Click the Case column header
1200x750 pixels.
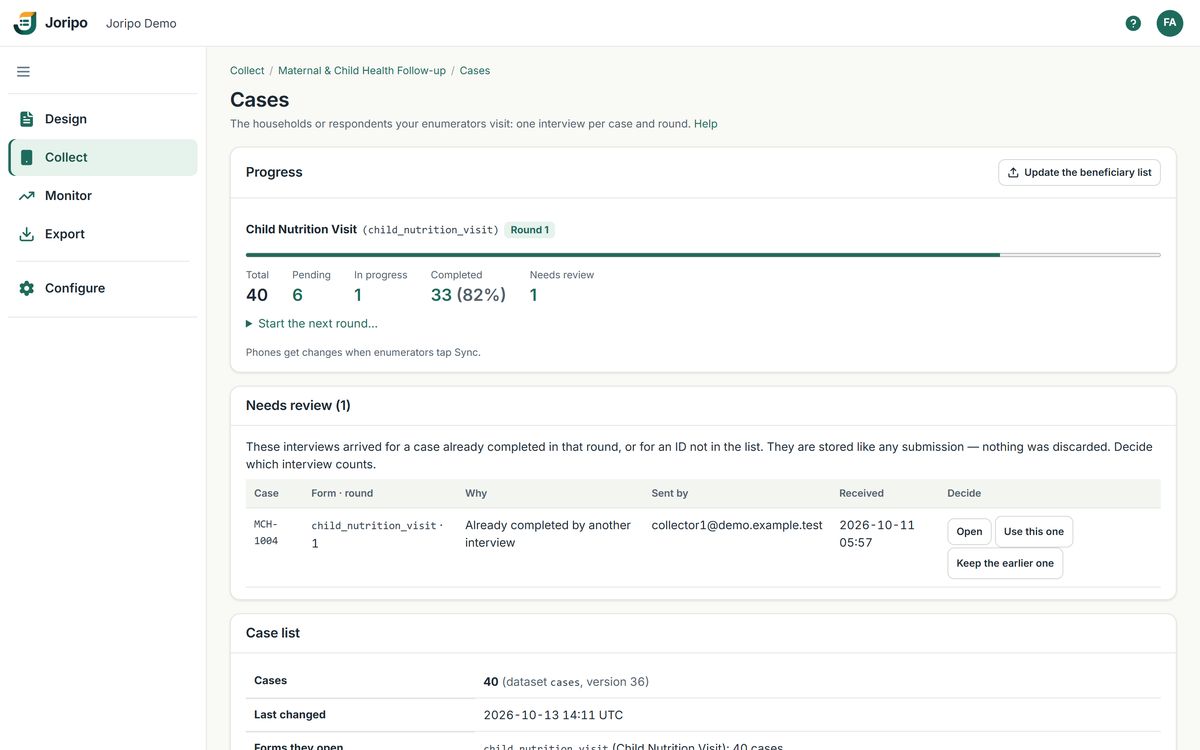click(266, 493)
